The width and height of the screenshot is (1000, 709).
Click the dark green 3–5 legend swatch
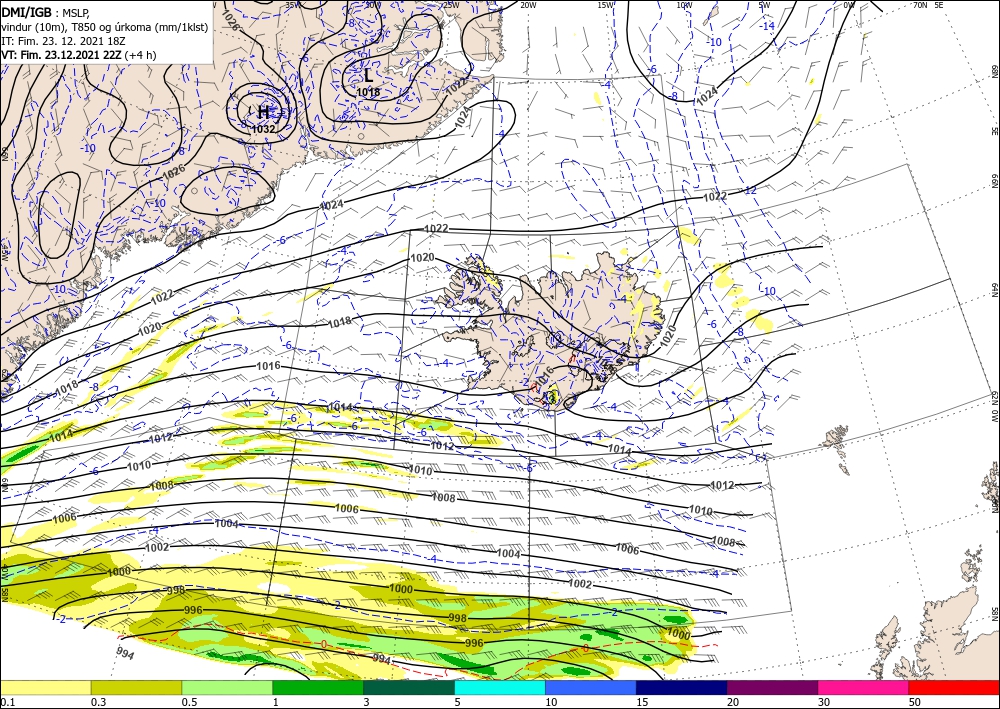point(409,687)
